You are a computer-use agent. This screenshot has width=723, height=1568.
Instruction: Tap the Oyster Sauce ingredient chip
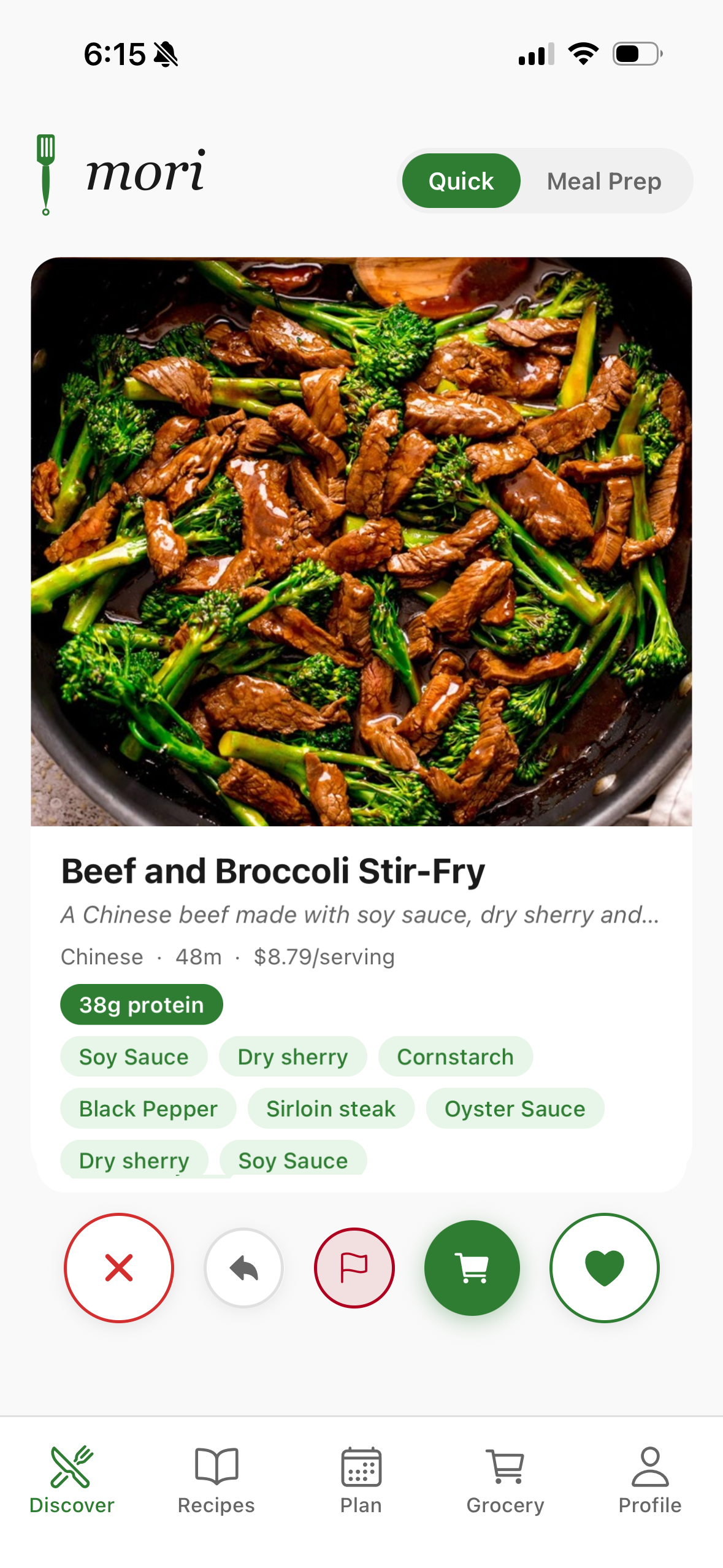coord(515,1109)
